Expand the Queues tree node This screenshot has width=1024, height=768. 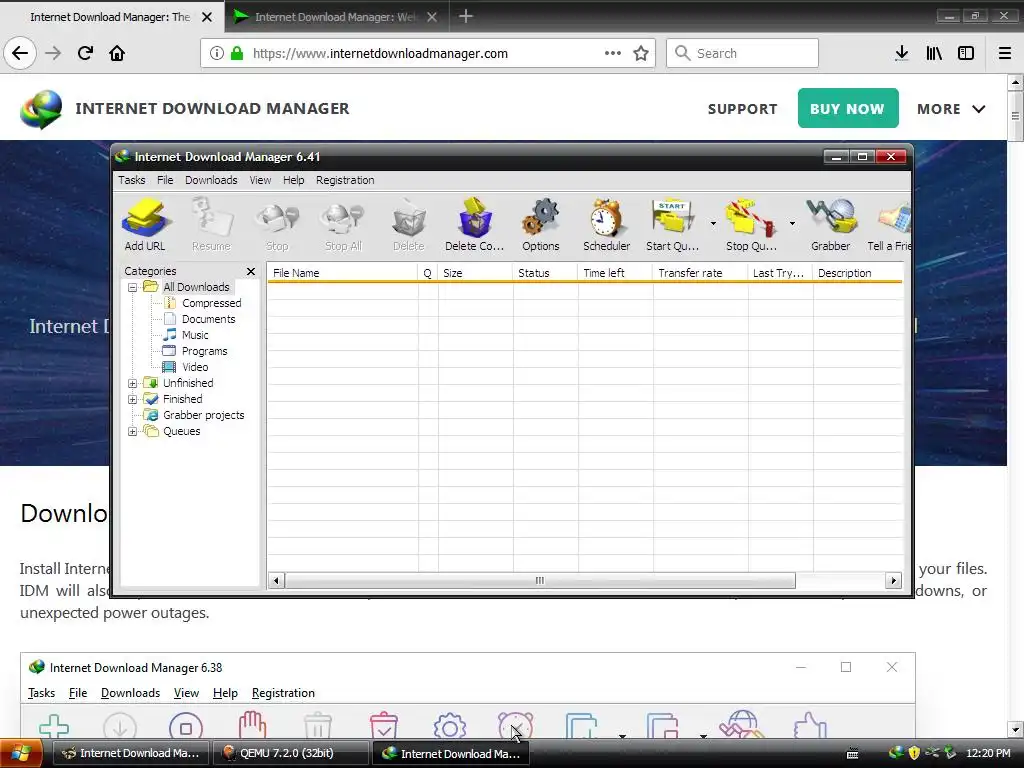pyautogui.click(x=133, y=431)
